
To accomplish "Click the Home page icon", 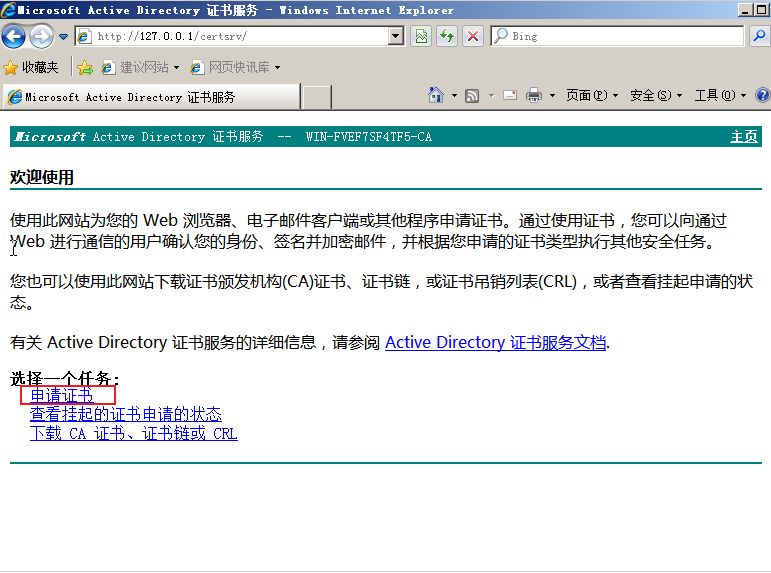I will coord(436,95).
